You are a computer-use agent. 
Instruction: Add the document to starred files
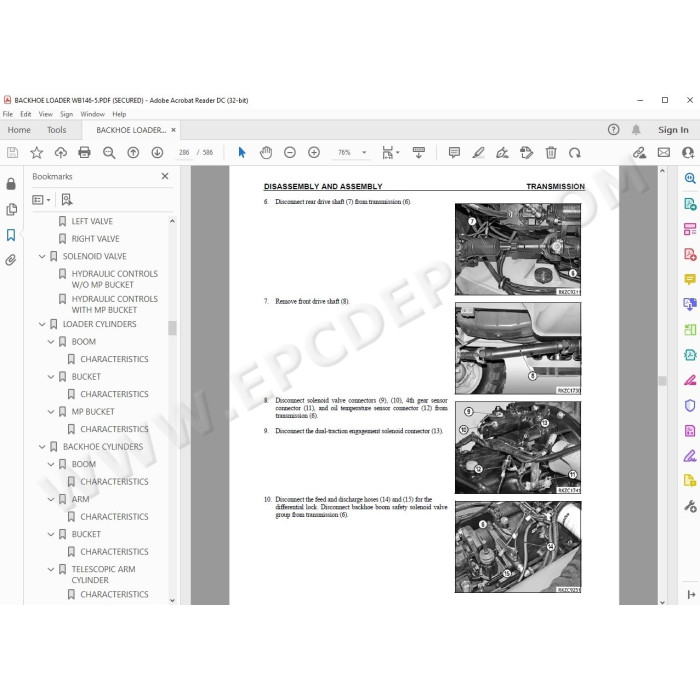click(36, 153)
